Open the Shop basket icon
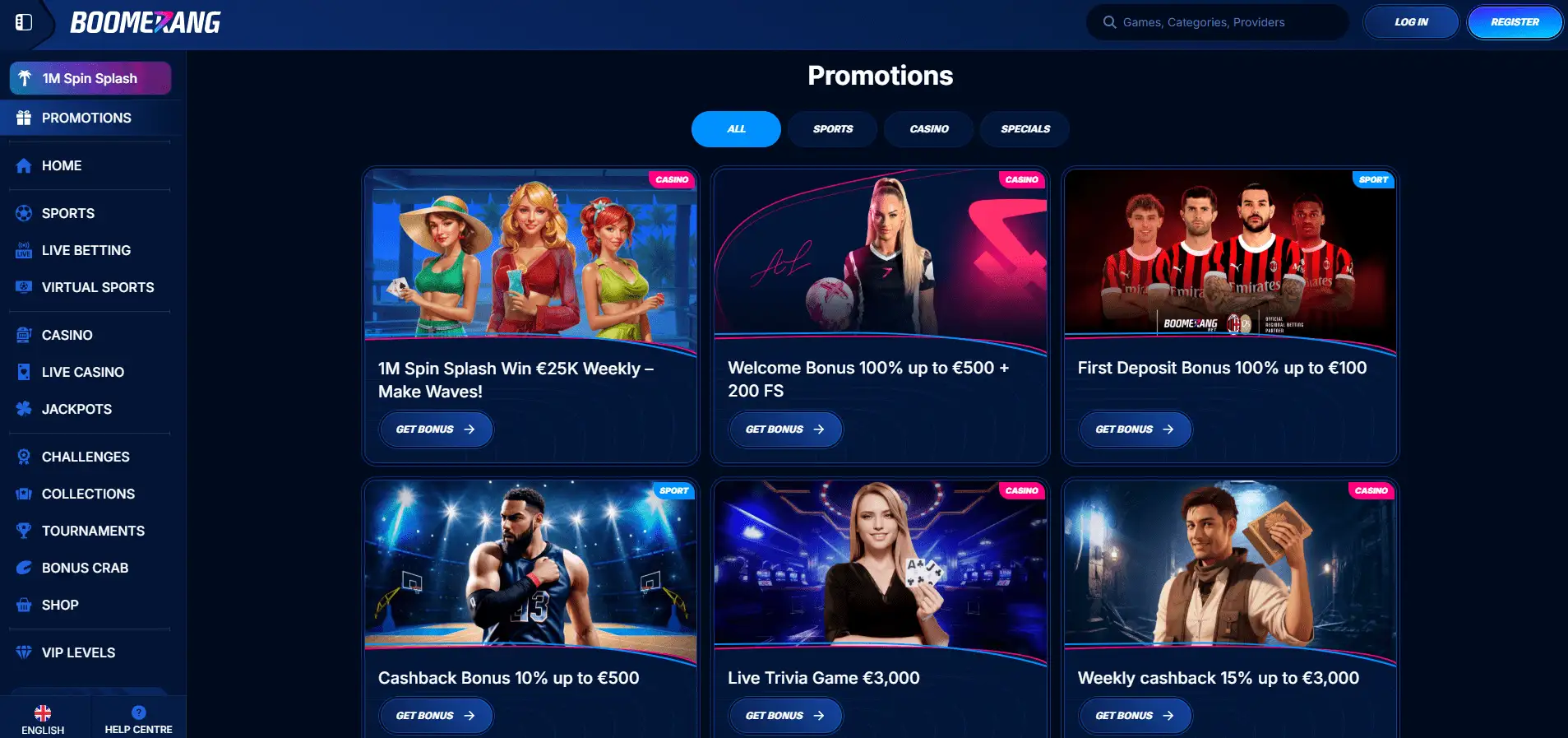This screenshot has width=1568, height=738. [x=24, y=605]
